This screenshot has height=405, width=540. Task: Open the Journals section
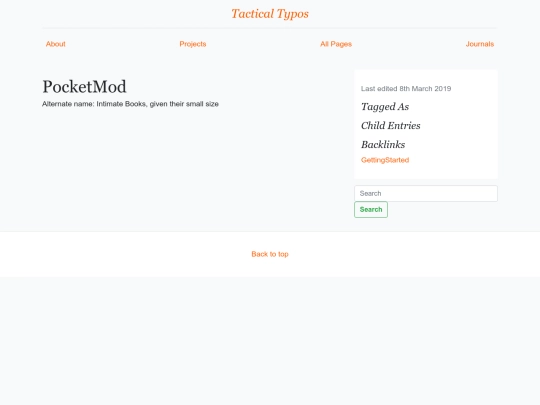(480, 44)
